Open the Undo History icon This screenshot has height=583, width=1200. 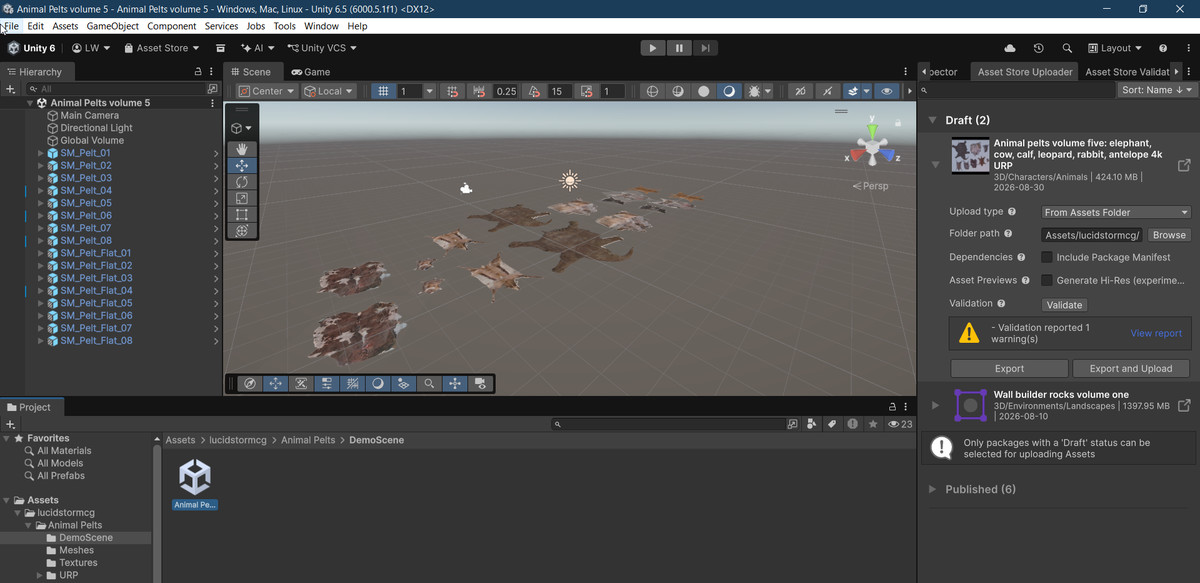(x=1038, y=48)
